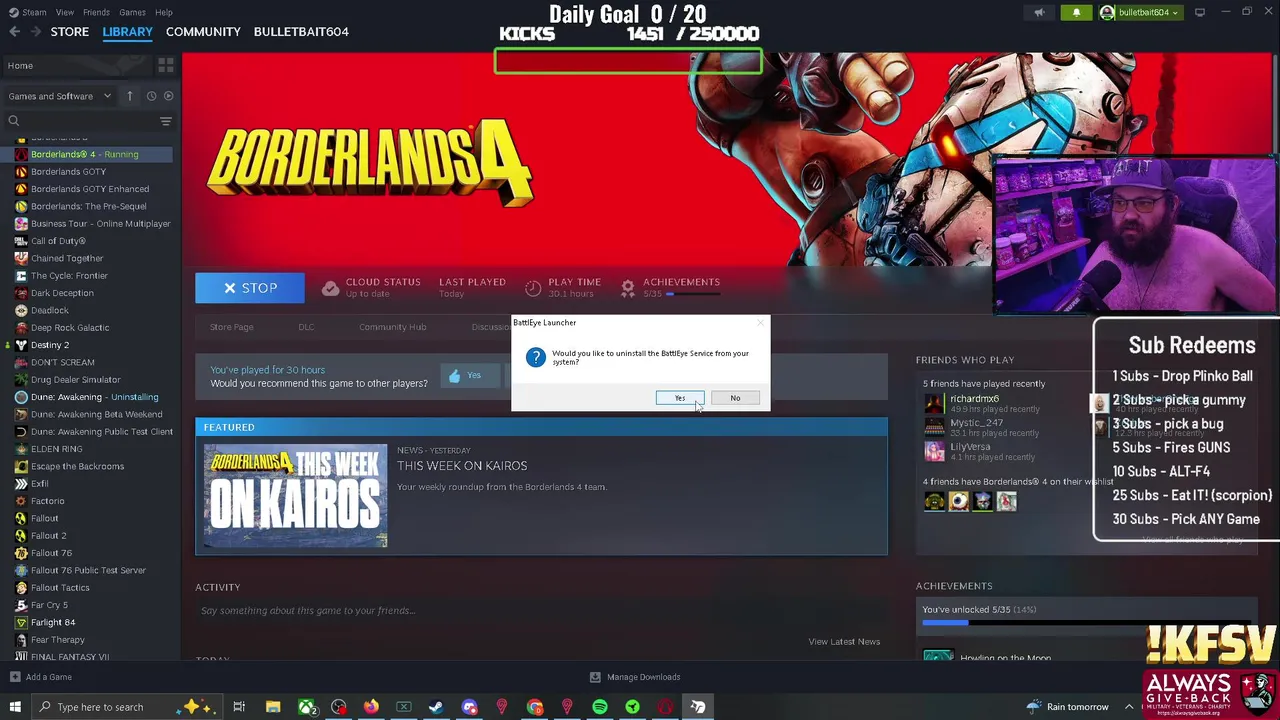Open Windows Start menu

pos(14,707)
